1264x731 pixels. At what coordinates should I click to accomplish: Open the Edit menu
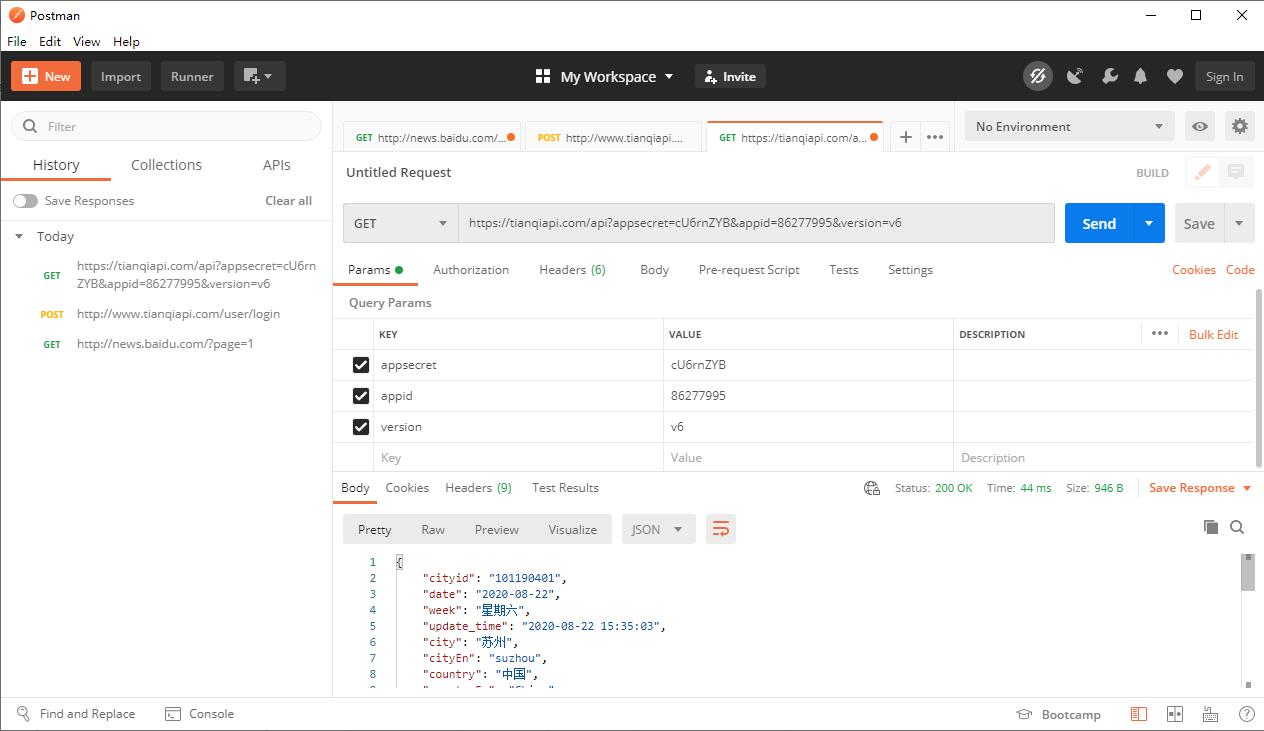point(50,41)
